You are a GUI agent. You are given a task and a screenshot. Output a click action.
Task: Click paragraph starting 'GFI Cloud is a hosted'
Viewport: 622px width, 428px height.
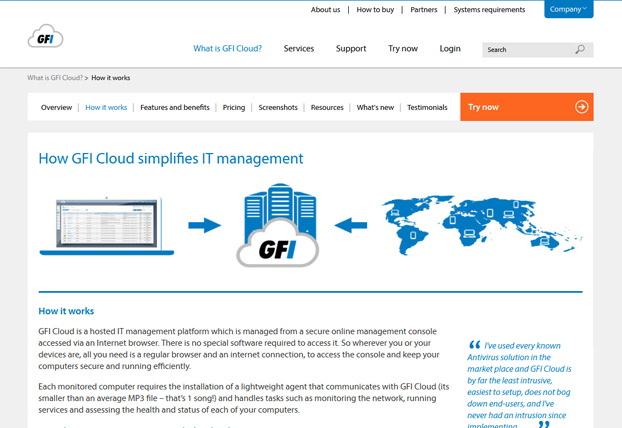(239, 349)
